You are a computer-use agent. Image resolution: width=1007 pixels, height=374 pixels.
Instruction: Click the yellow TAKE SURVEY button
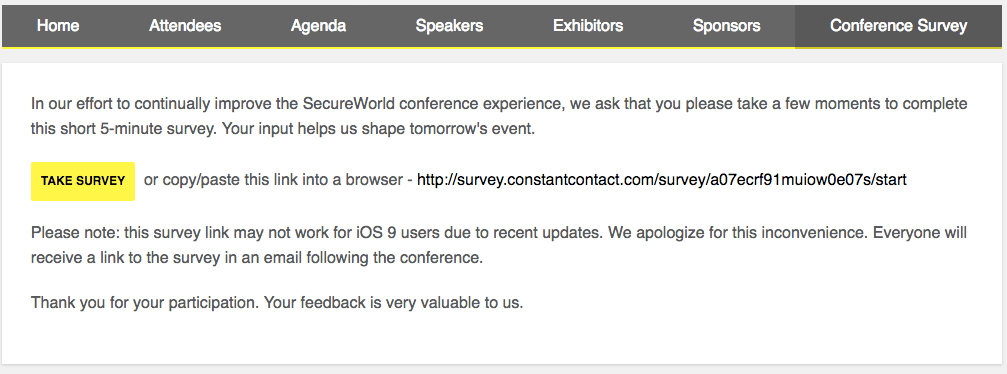[x=83, y=181]
